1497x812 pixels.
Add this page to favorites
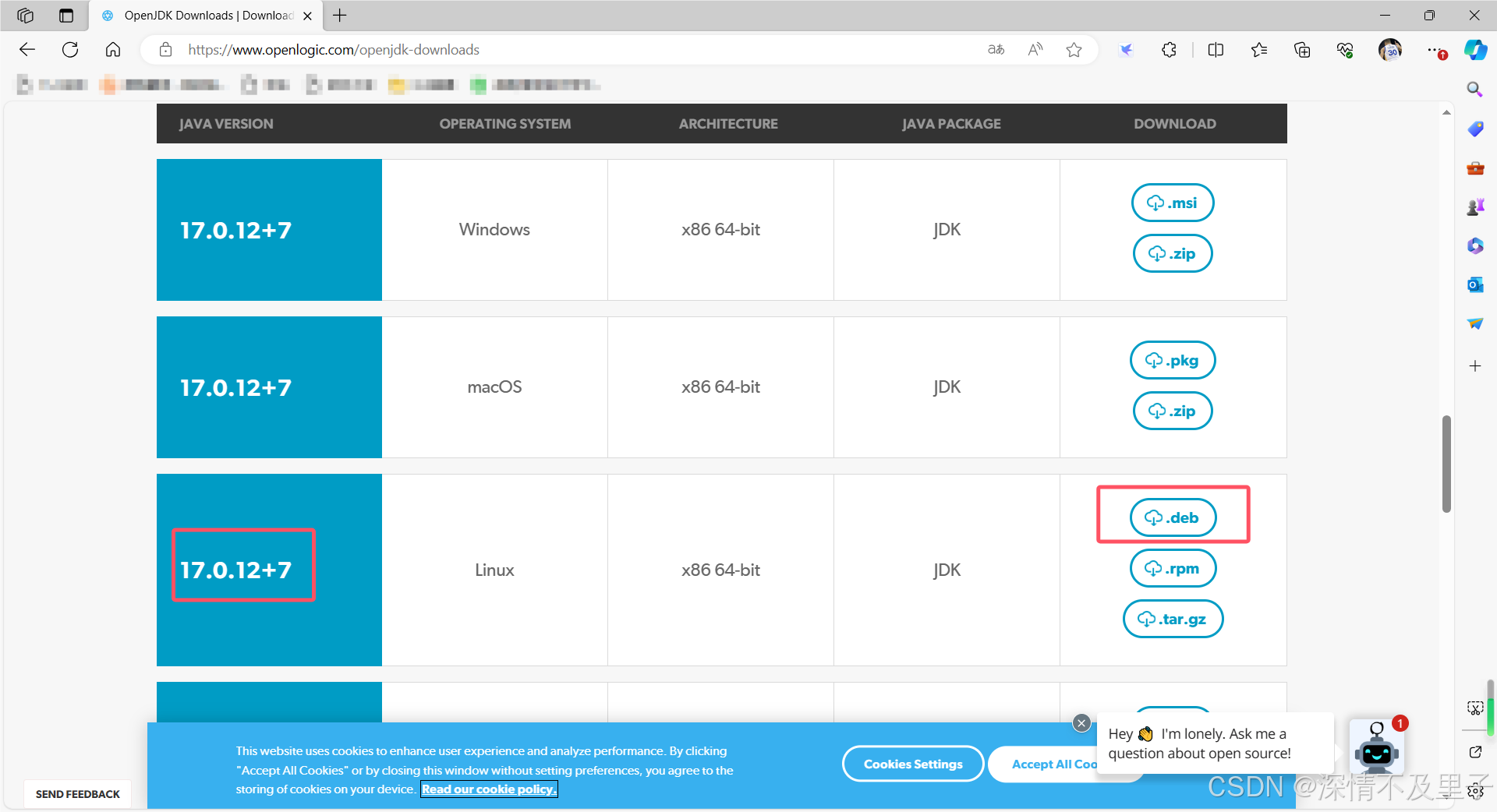[x=1074, y=50]
